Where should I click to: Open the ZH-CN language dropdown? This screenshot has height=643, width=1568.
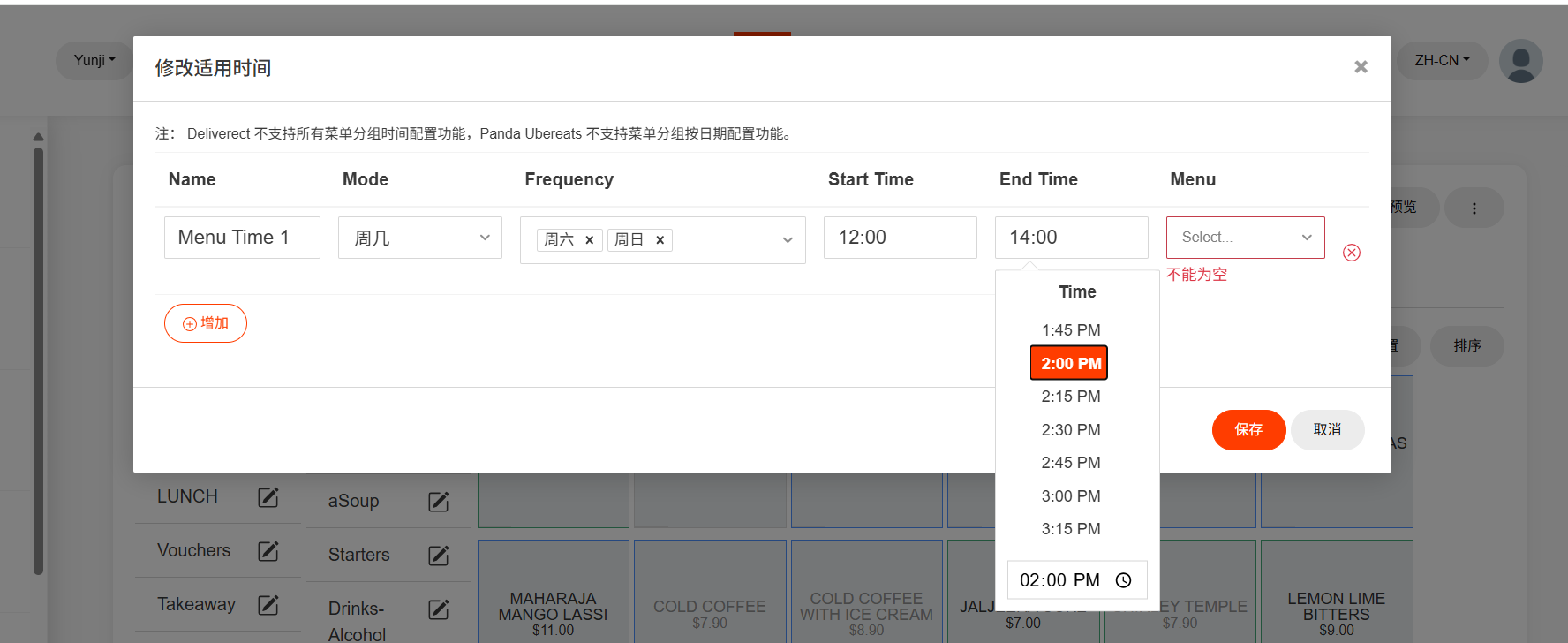tap(1442, 60)
